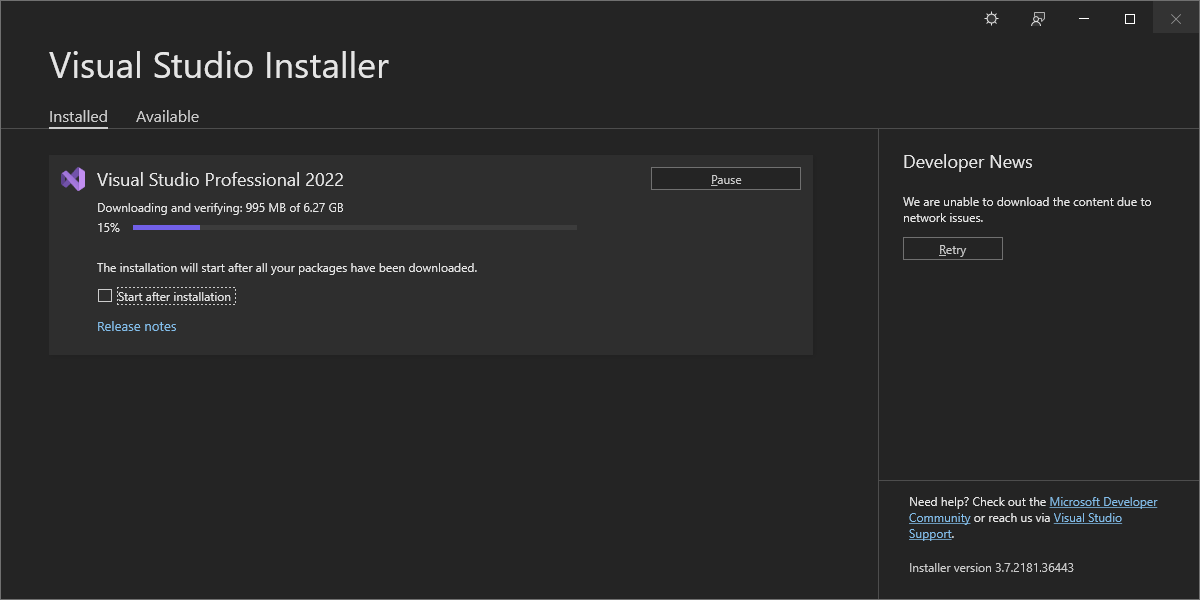Image resolution: width=1200 pixels, height=600 pixels.
Task: Open settings via the gear icon
Action: pos(991,19)
